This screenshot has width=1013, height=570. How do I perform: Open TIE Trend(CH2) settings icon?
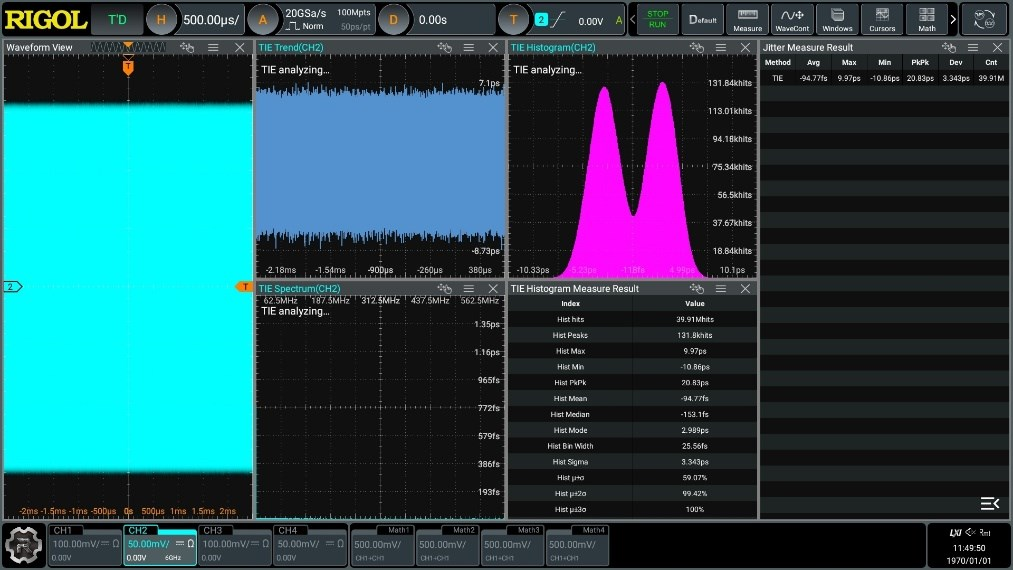click(x=444, y=47)
